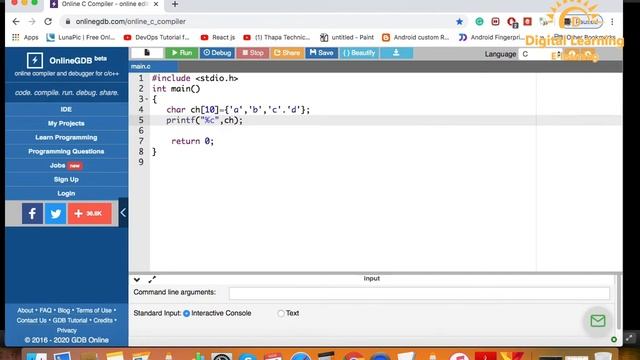Open the Apps bookmark grid
Image resolution: width=640 pixels, height=360 pixels.
[25, 37]
